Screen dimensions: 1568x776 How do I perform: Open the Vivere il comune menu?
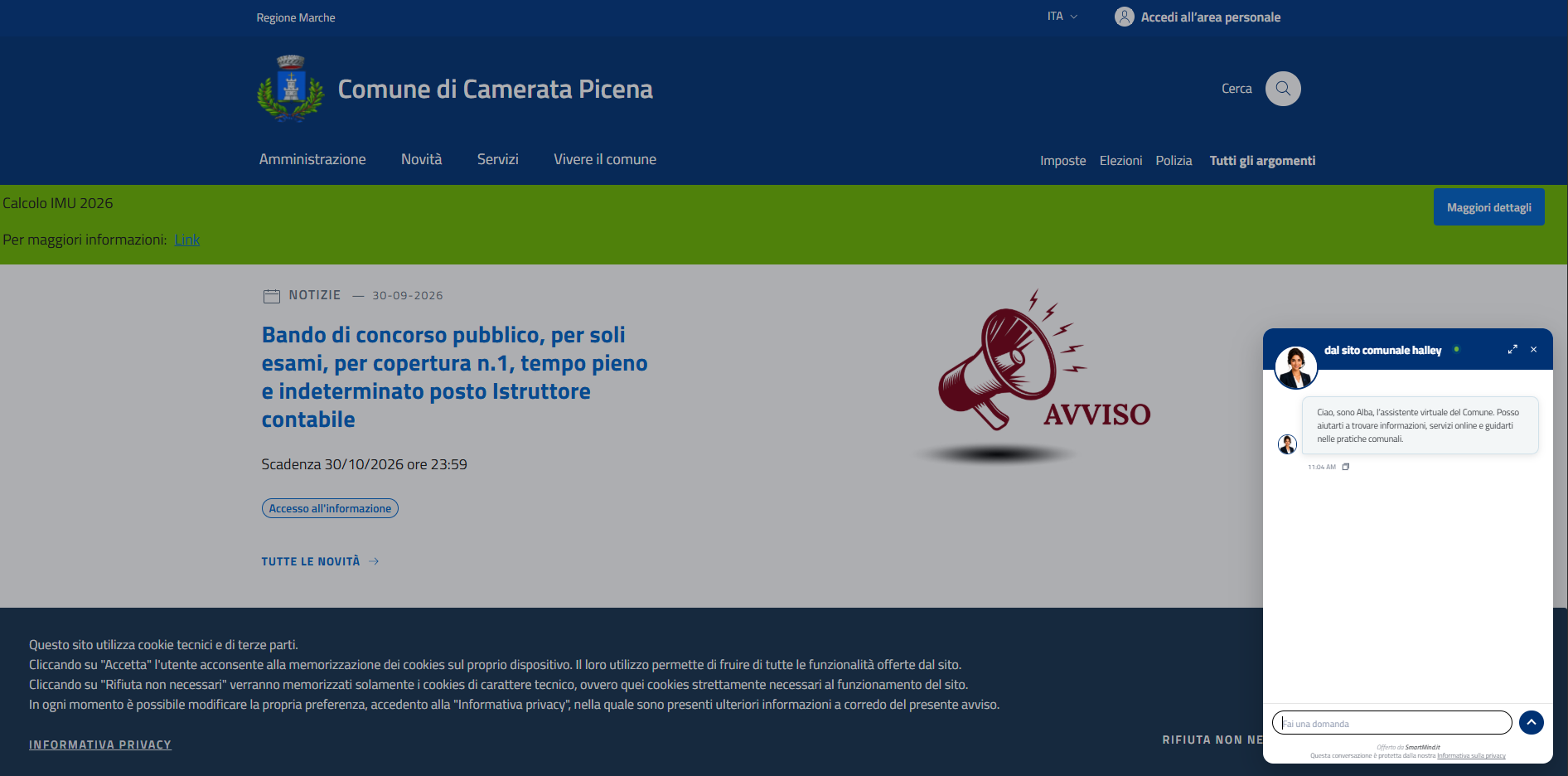pos(605,159)
